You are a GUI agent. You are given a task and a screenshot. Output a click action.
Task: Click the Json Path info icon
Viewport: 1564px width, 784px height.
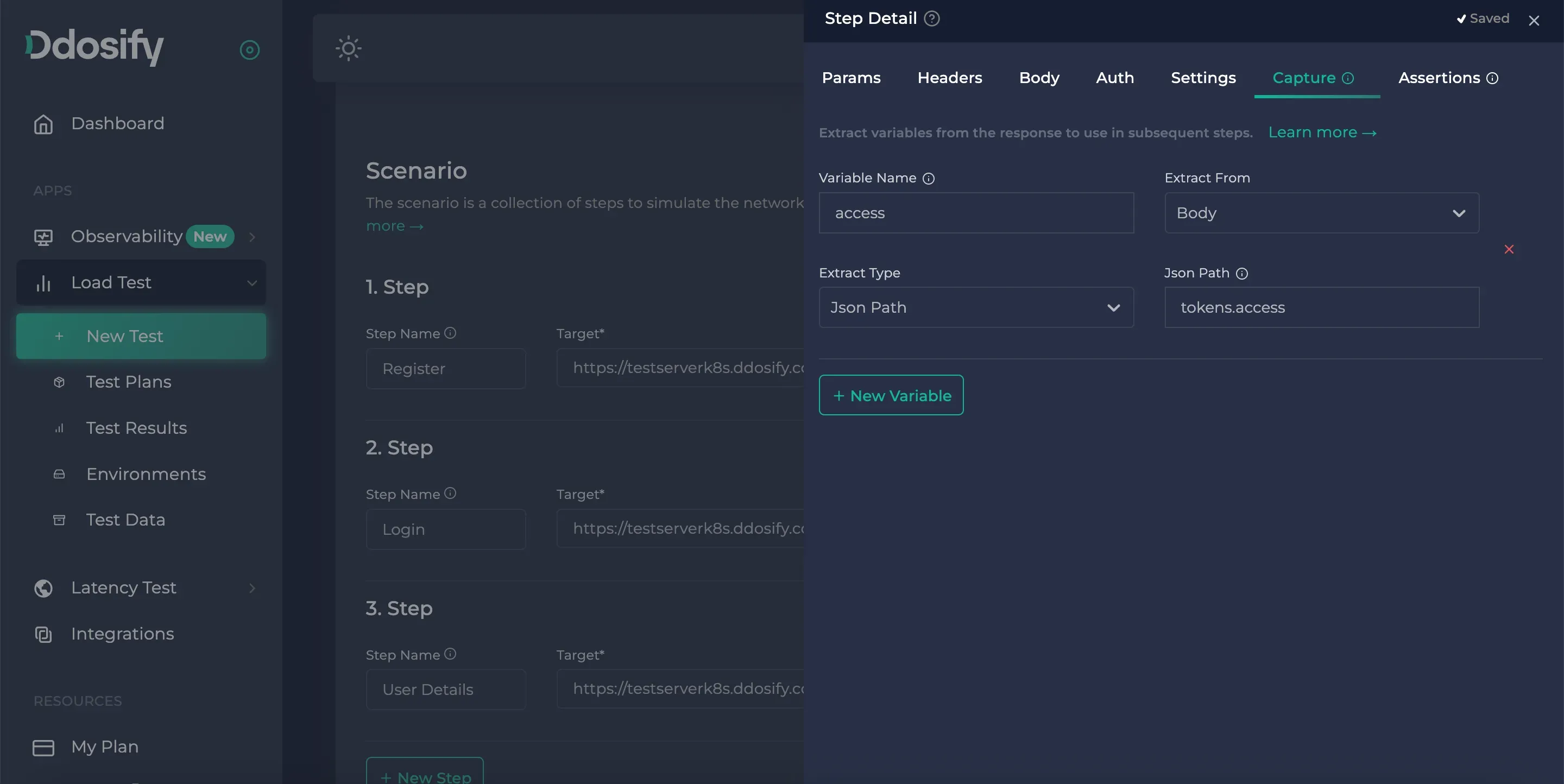tap(1241, 274)
